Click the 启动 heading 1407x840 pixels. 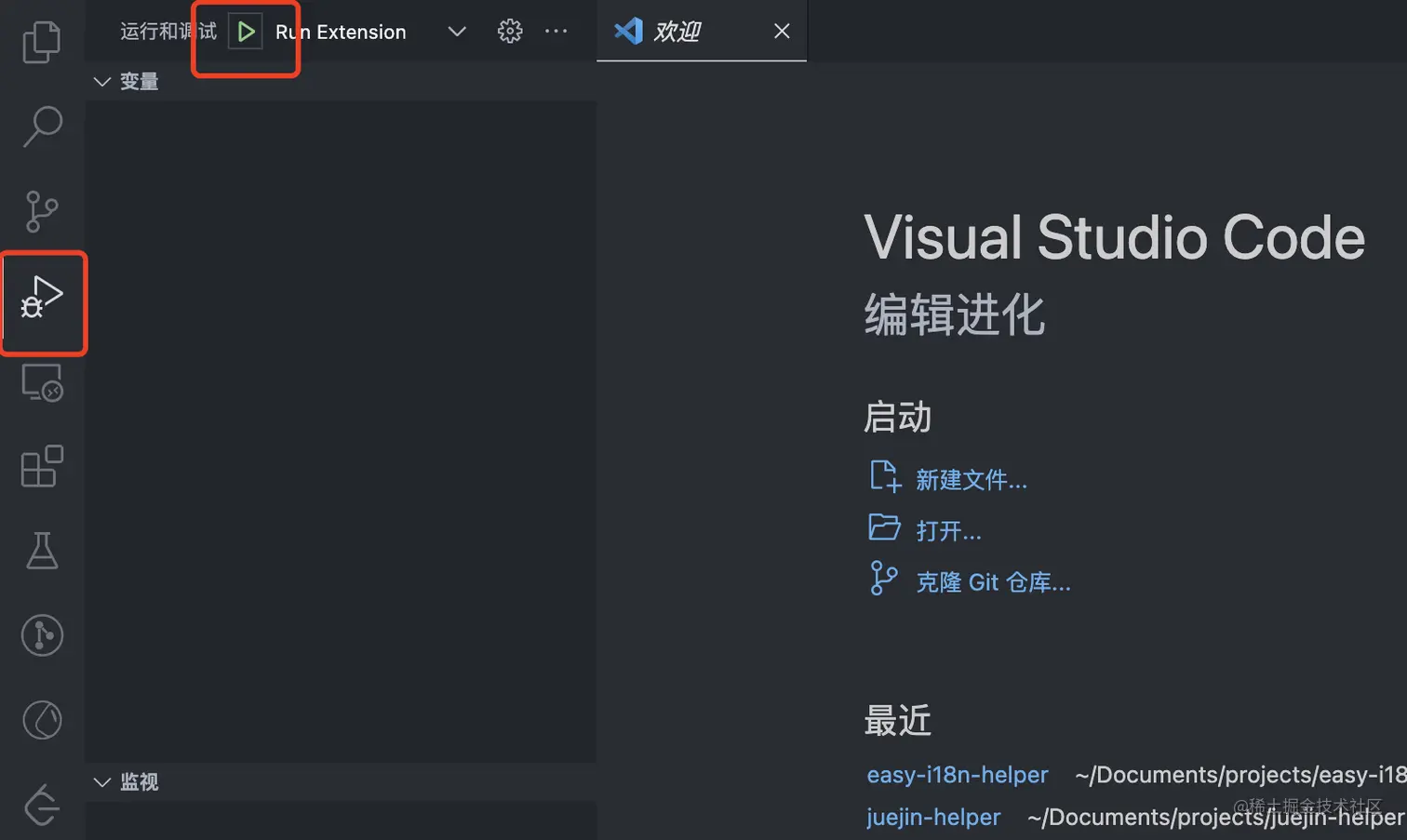click(898, 418)
